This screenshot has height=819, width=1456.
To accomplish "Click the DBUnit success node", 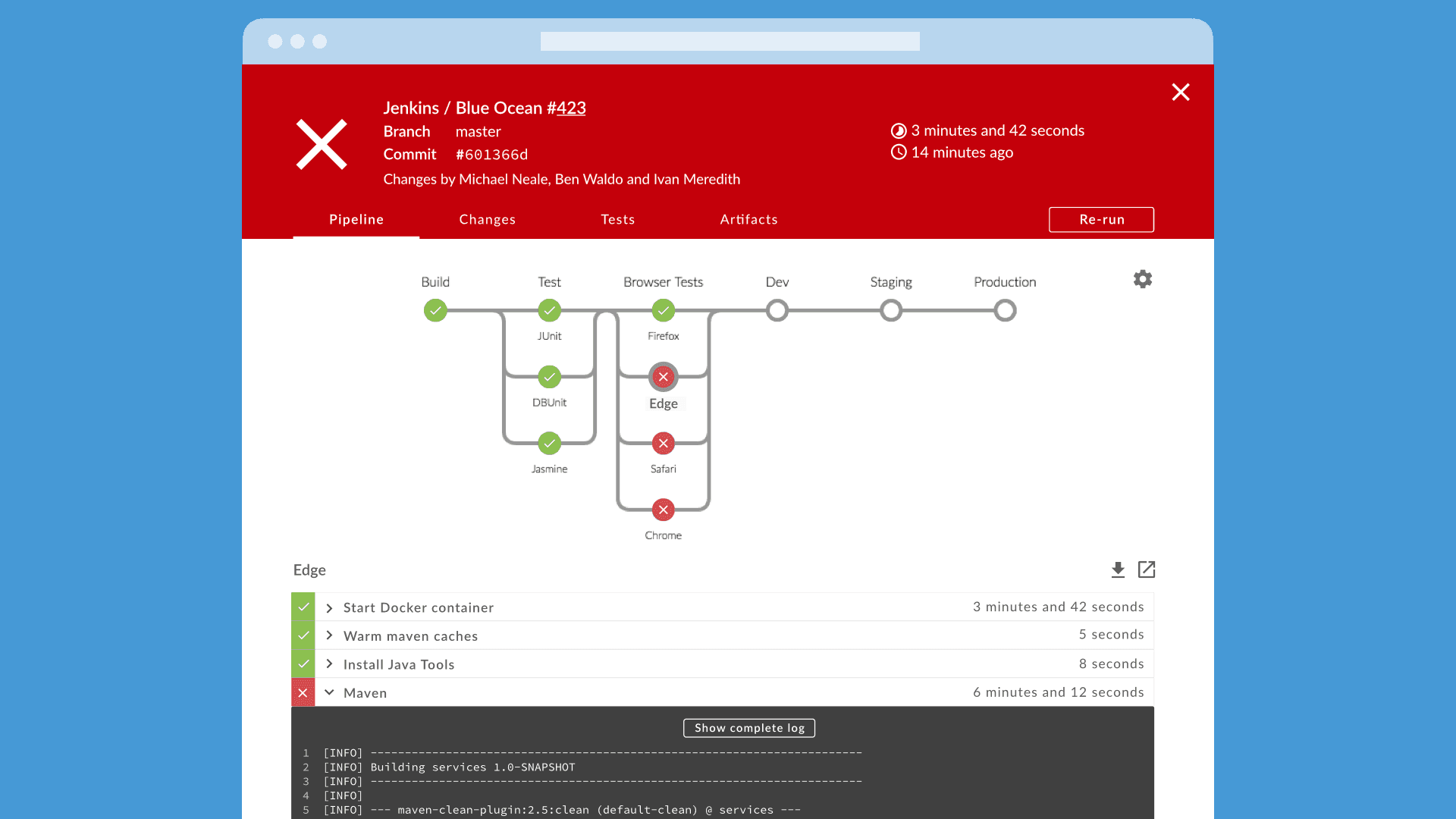I will (x=549, y=377).
